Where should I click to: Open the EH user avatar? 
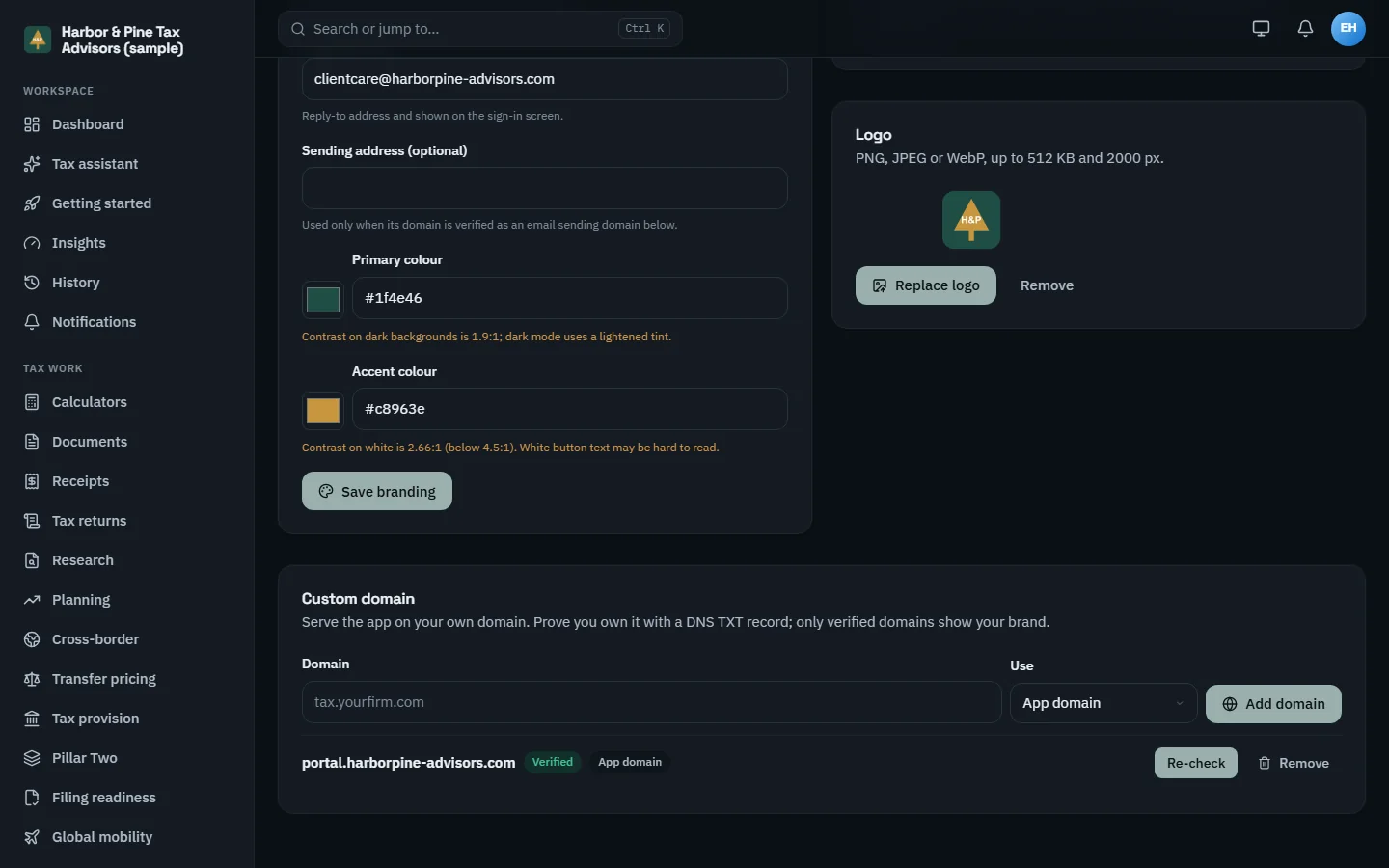point(1348,28)
